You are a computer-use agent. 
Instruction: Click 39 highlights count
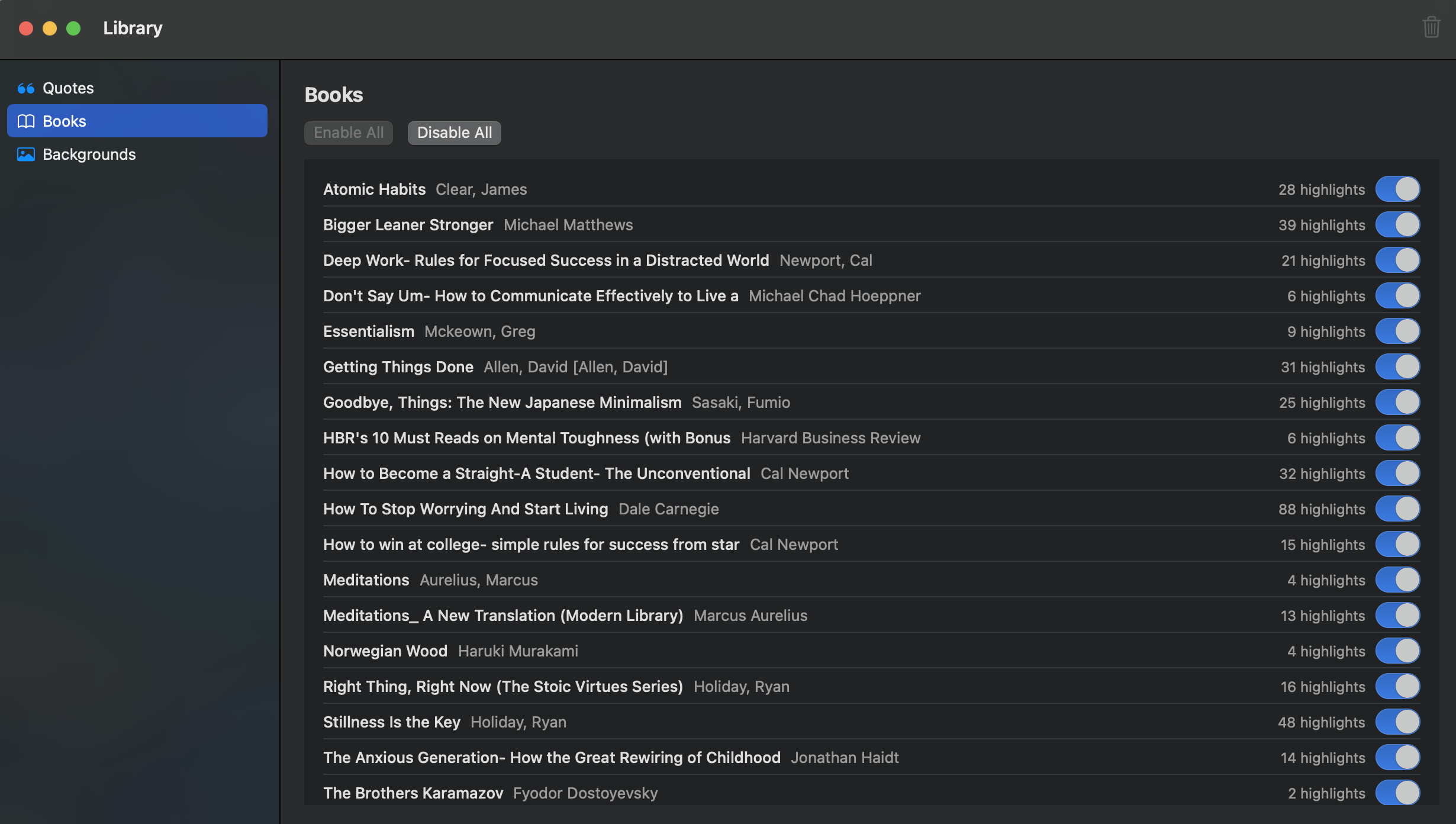1322,225
